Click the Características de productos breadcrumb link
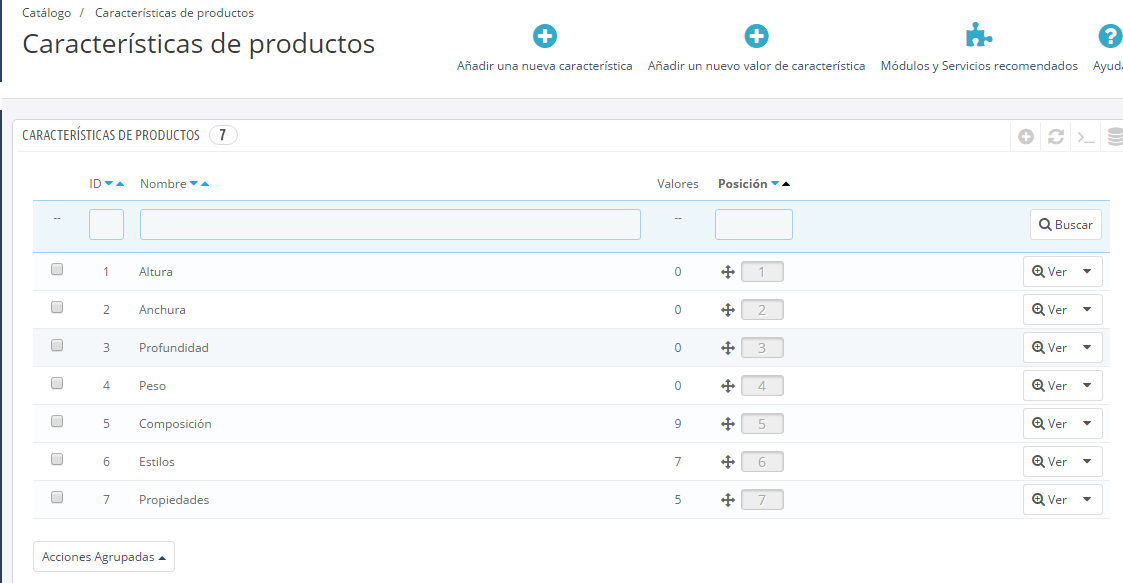 pyautogui.click(x=174, y=13)
